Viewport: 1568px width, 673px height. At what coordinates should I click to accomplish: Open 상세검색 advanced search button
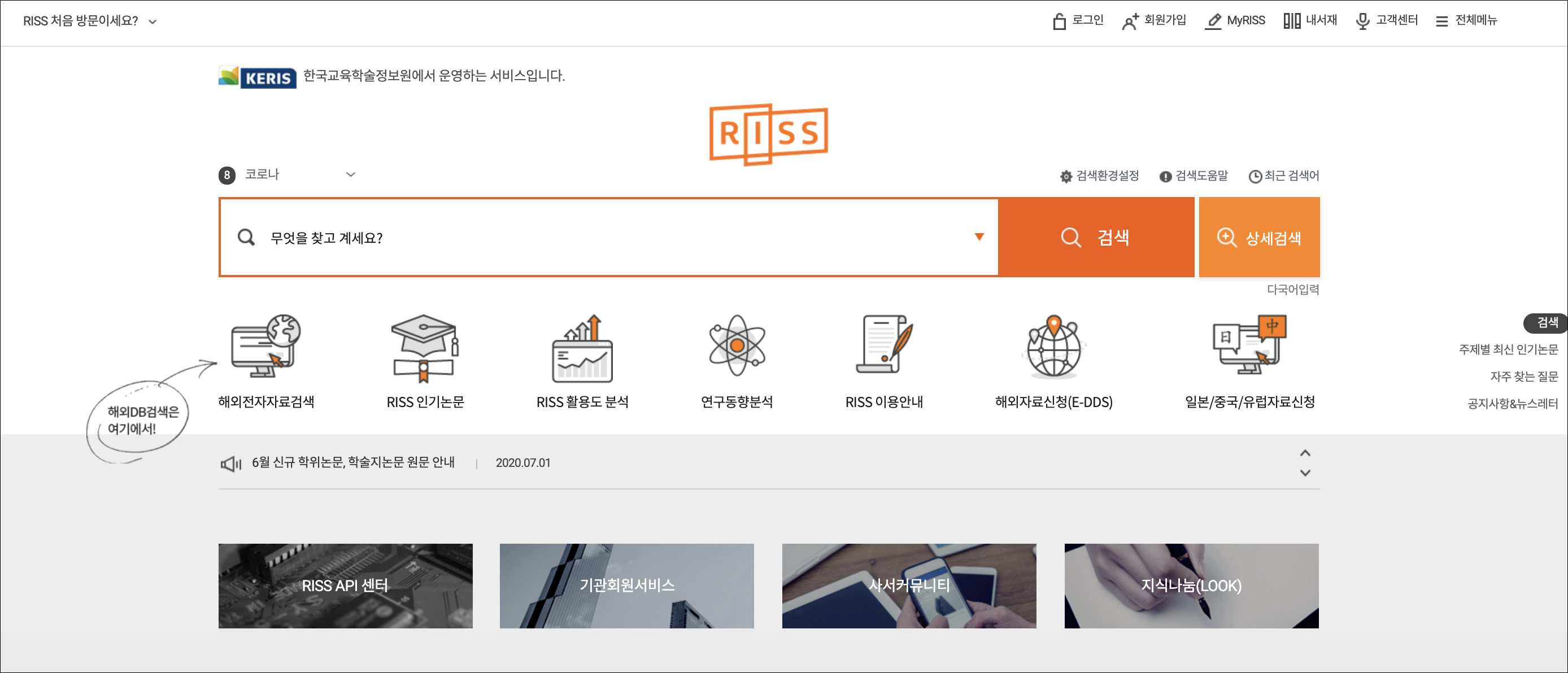[1260, 237]
